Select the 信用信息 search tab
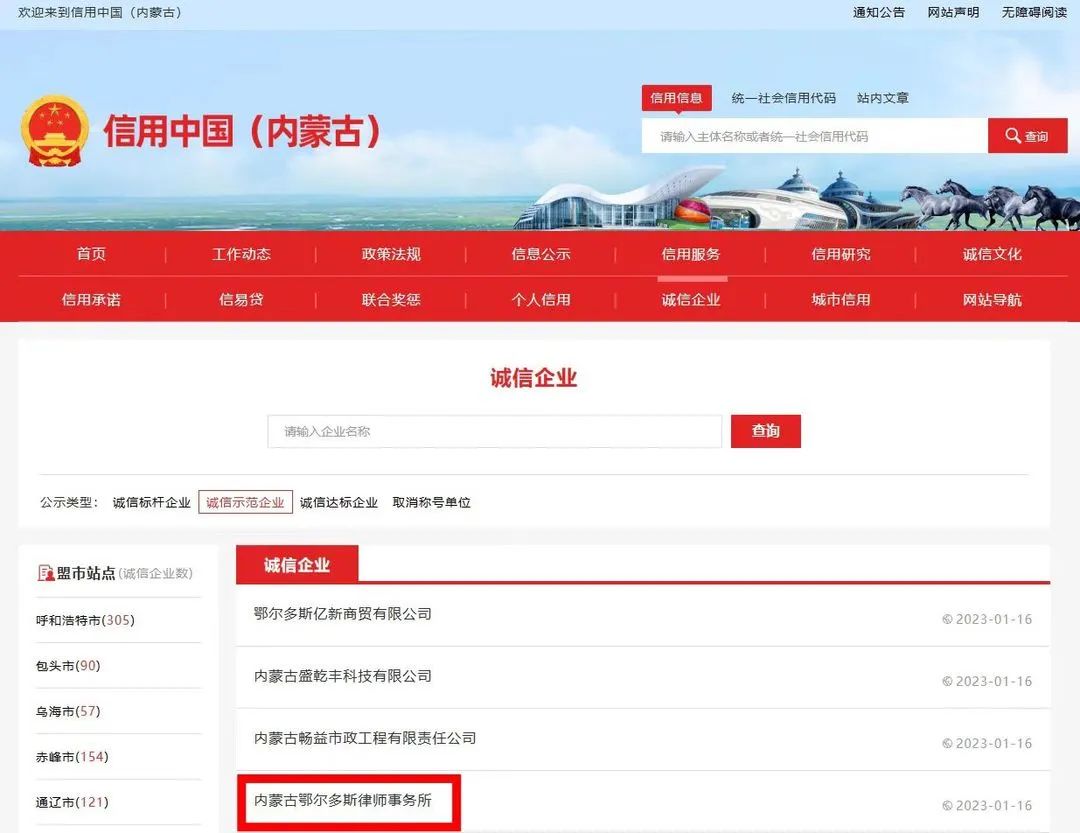Image resolution: width=1080 pixels, height=833 pixels. point(676,98)
